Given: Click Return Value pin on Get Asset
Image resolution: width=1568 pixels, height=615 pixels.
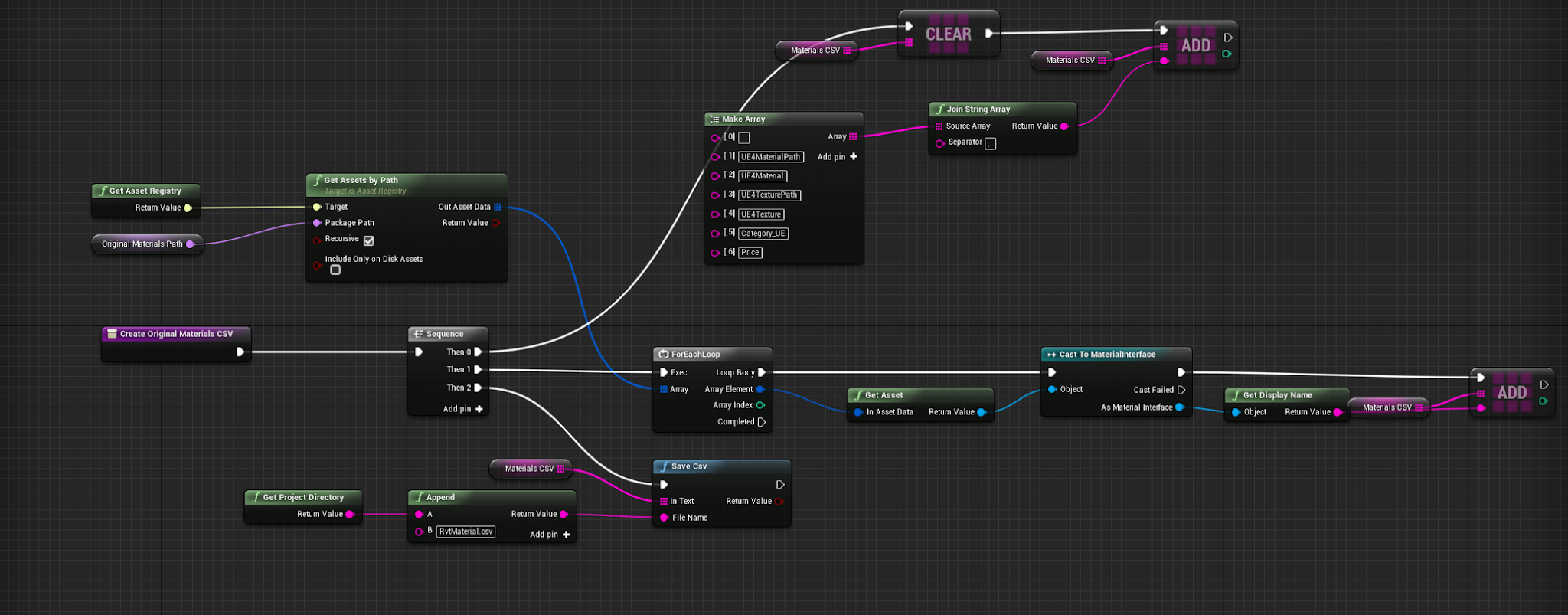Looking at the screenshot, I should coord(982,412).
